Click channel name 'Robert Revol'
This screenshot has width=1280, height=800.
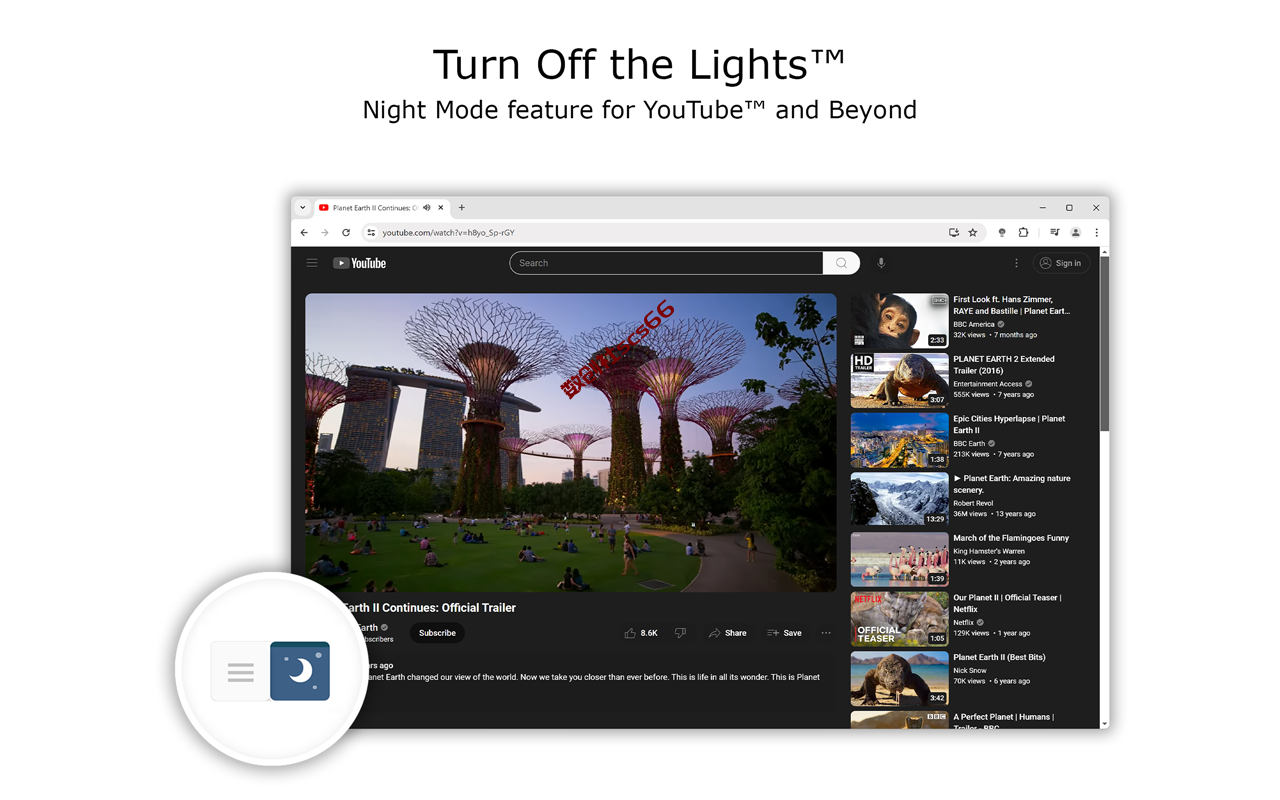pyautogui.click(x=973, y=503)
